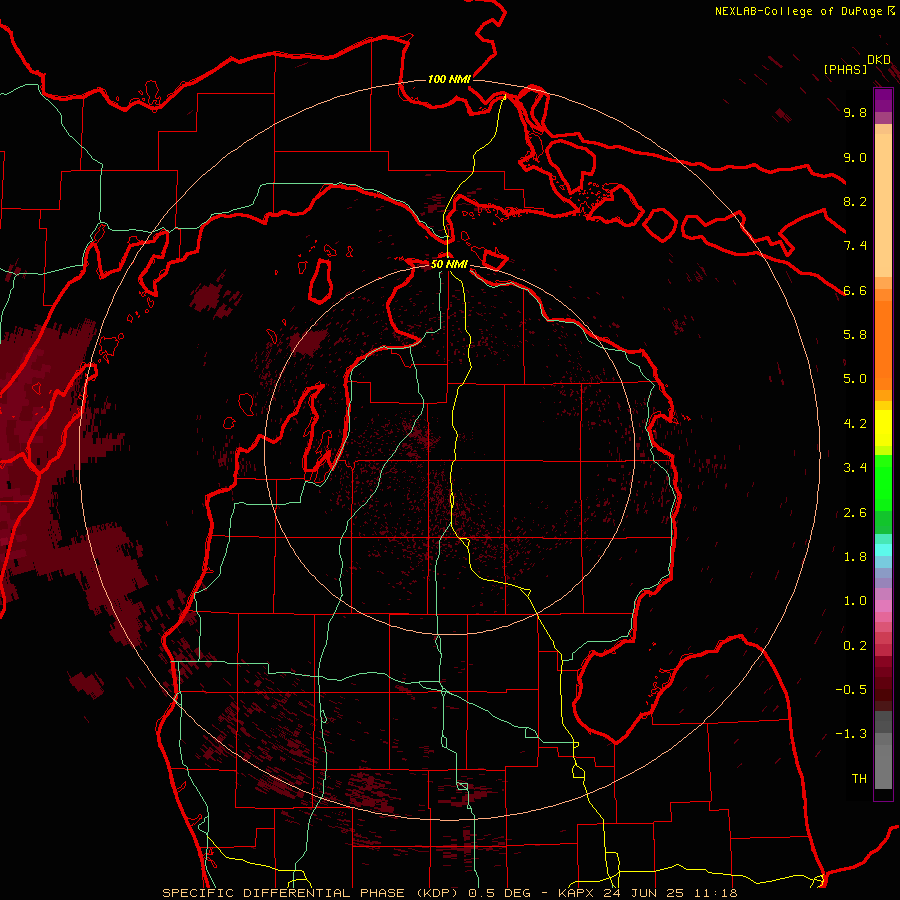Click the cyan segment of the color bar

tap(883, 550)
